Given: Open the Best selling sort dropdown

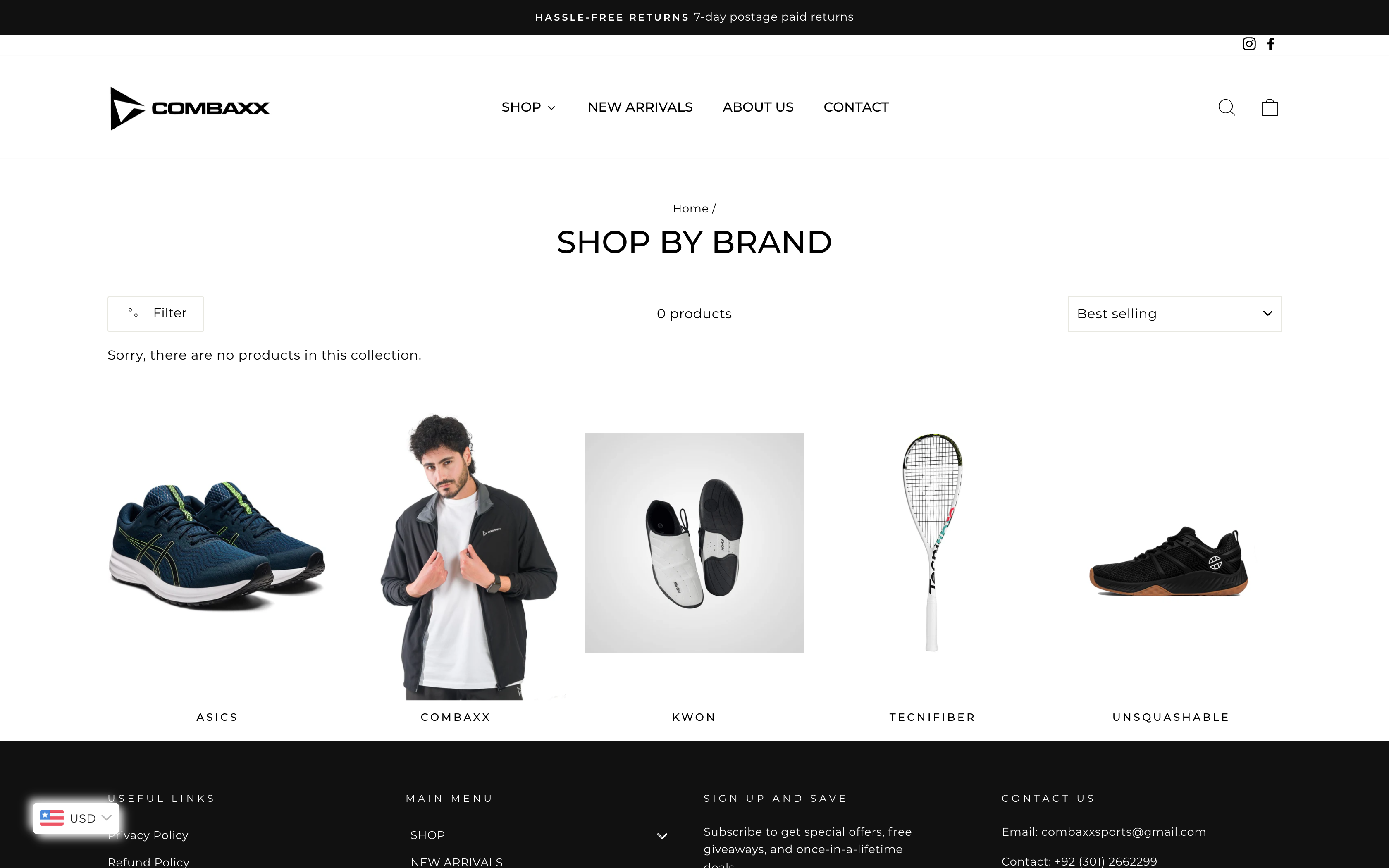Looking at the screenshot, I should pyautogui.click(x=1174, y=314).
